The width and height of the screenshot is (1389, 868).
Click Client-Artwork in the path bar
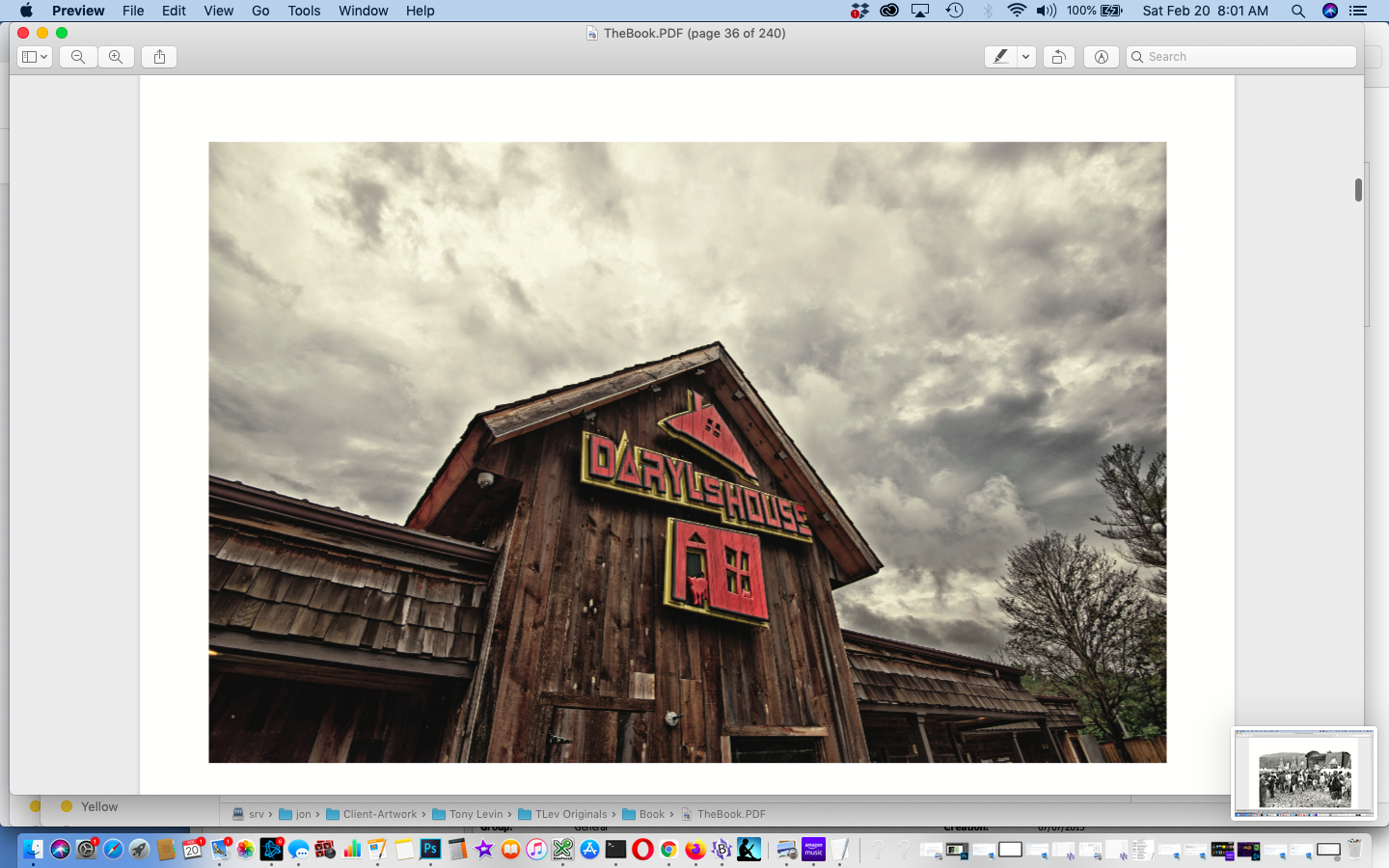371,814
